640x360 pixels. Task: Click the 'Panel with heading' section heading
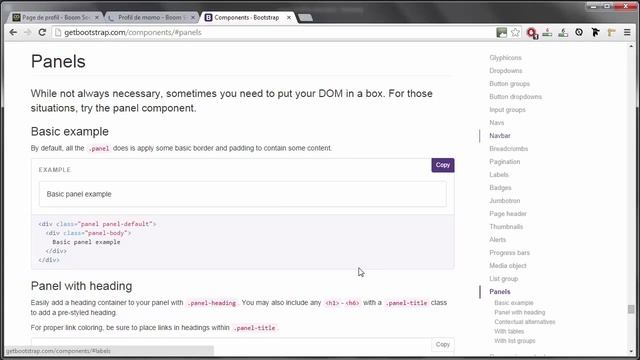[x=82, y=286]
